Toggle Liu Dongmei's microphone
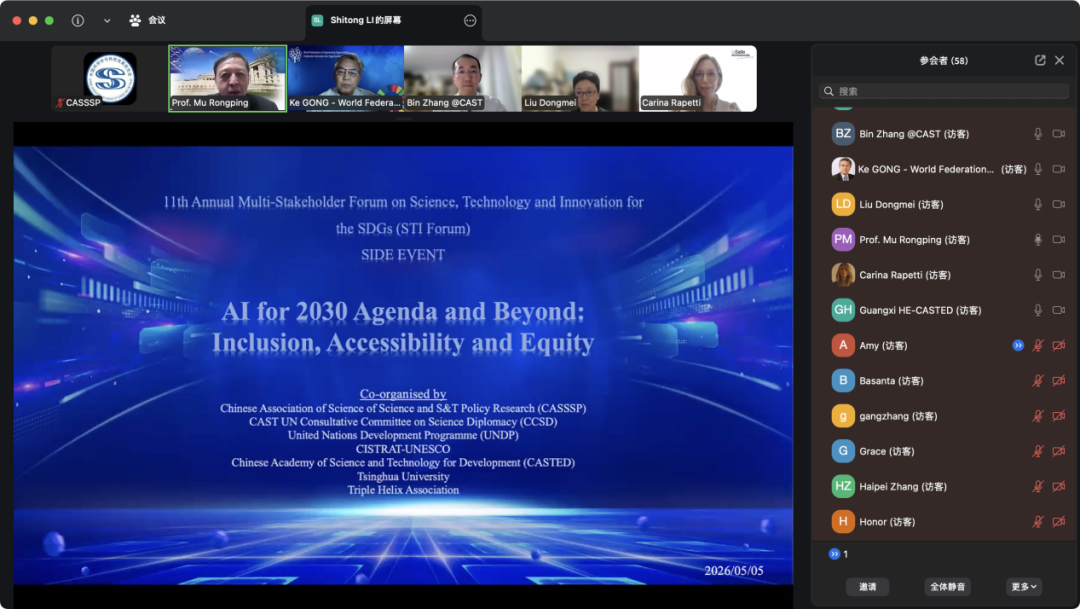The width and height of the screenshot is (1080, 609). click(1038, 204)
